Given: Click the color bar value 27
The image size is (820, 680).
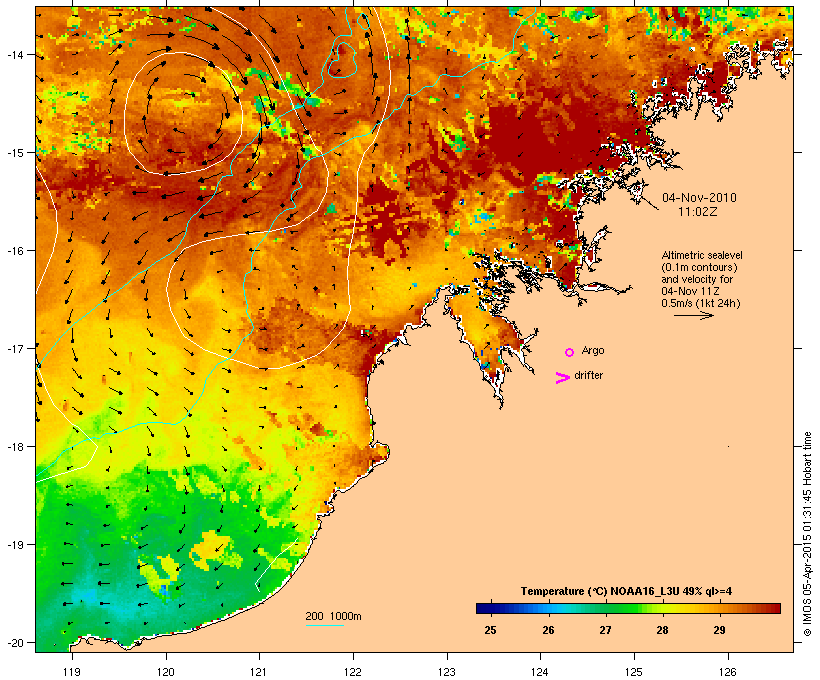Looking at the screenshot, I should [x=605, y=630].
